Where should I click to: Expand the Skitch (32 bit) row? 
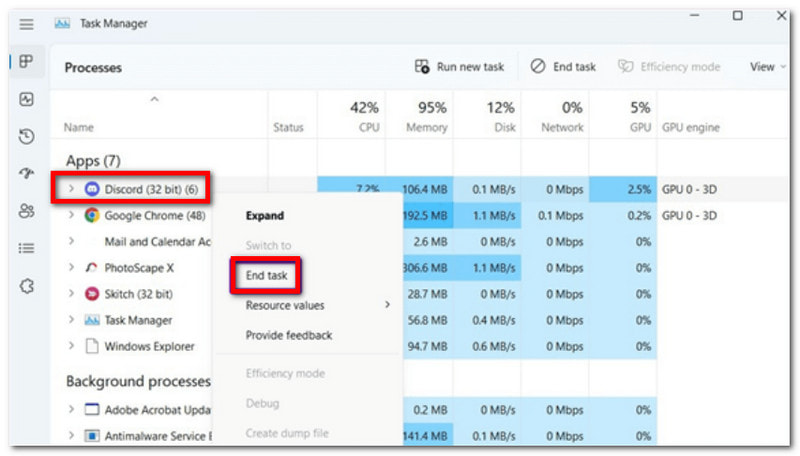pyautogui.click(x=71, y=294)
